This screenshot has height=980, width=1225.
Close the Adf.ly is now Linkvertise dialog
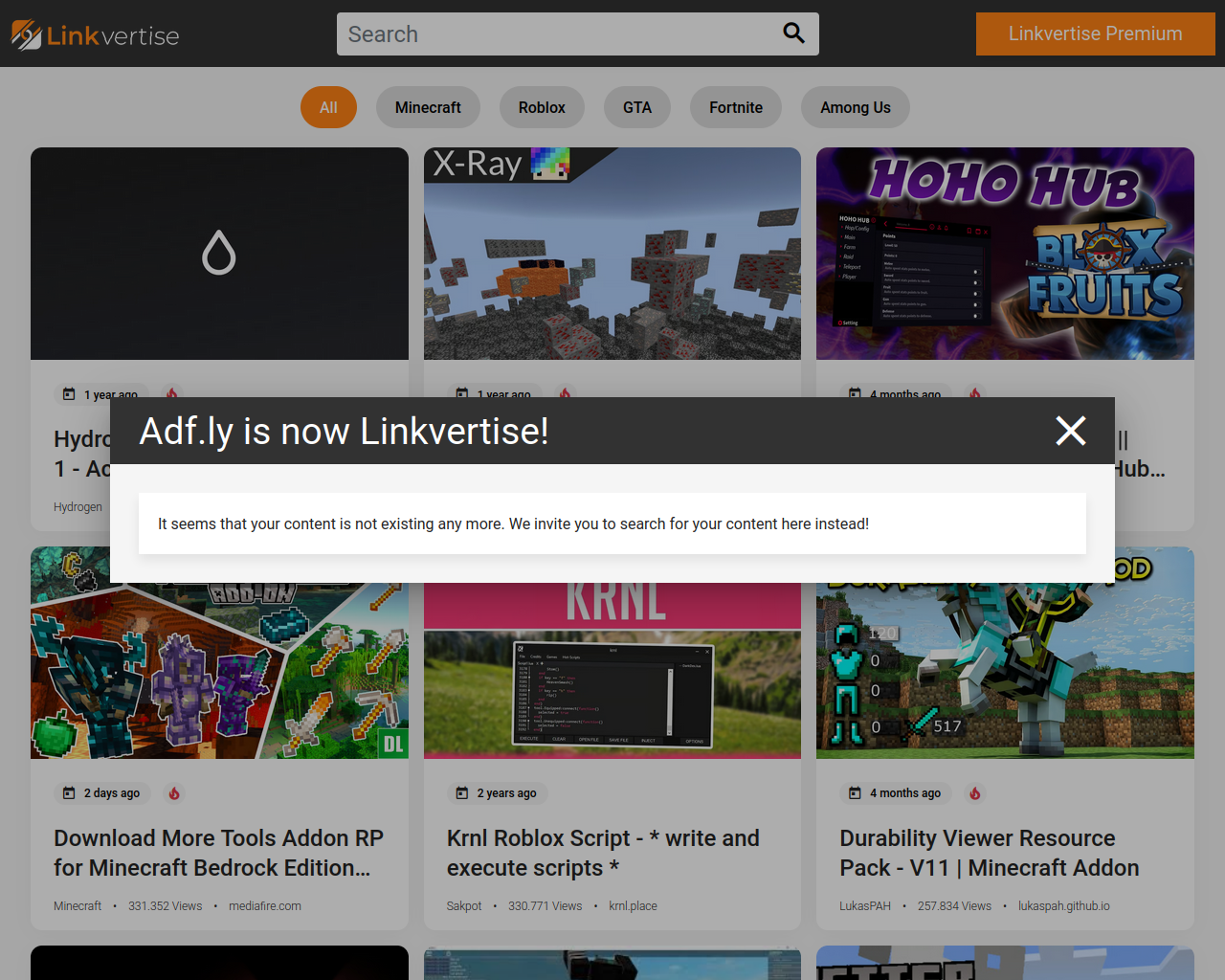pos(1071,431)
